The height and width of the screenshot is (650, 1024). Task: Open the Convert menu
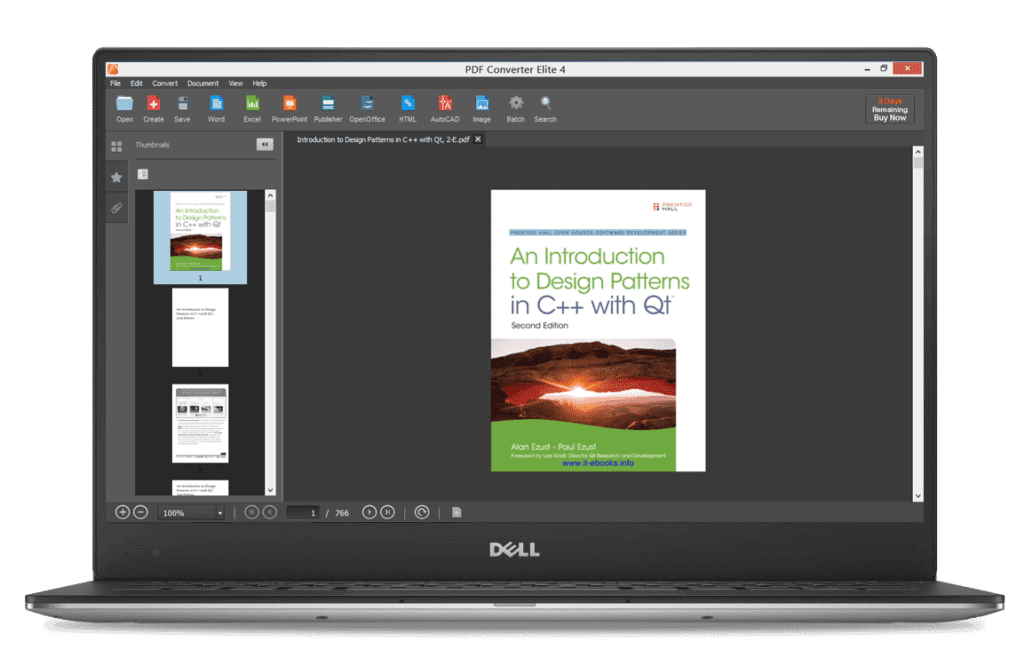pos(165,83)
